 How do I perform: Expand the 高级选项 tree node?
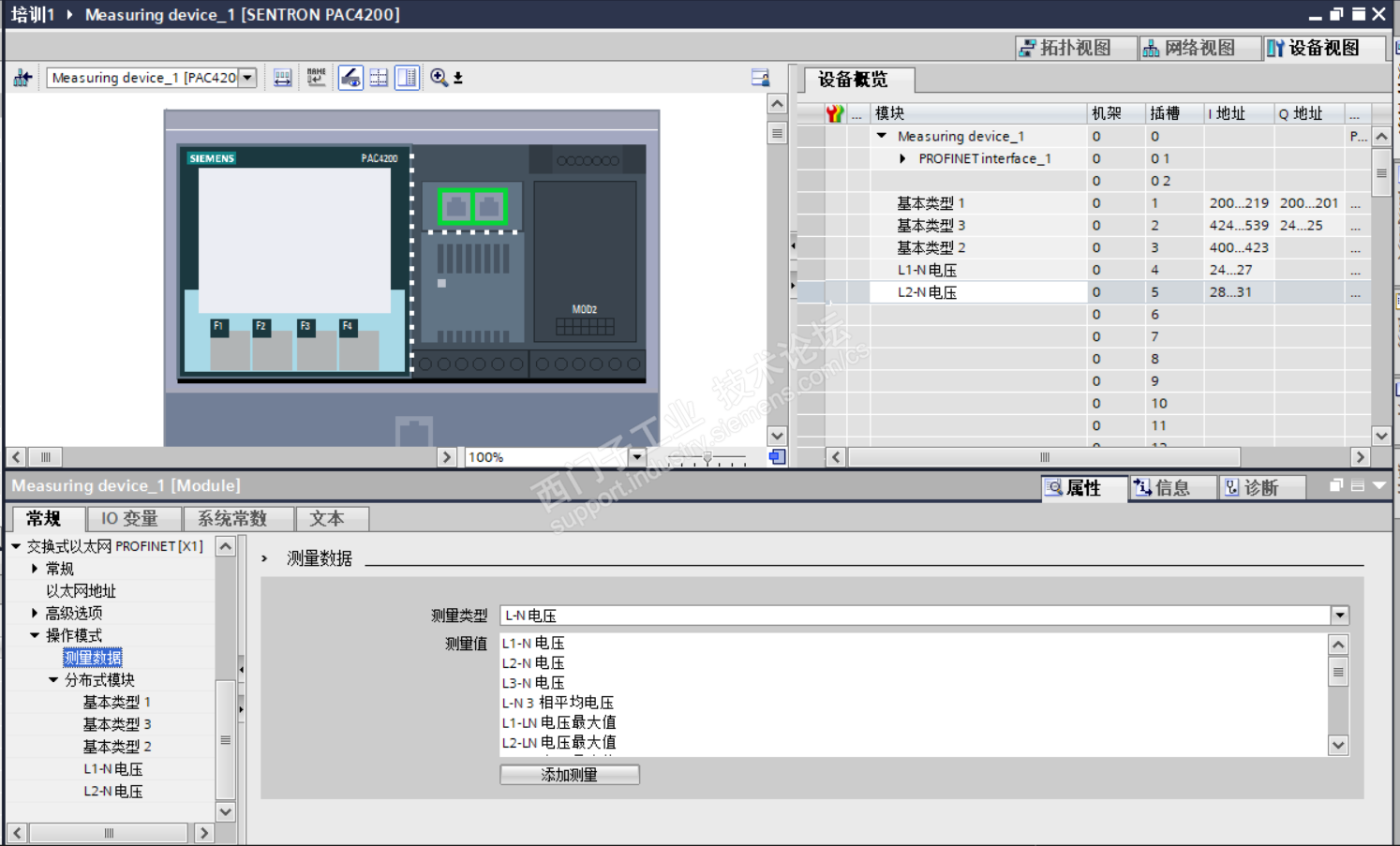[35, 613]
